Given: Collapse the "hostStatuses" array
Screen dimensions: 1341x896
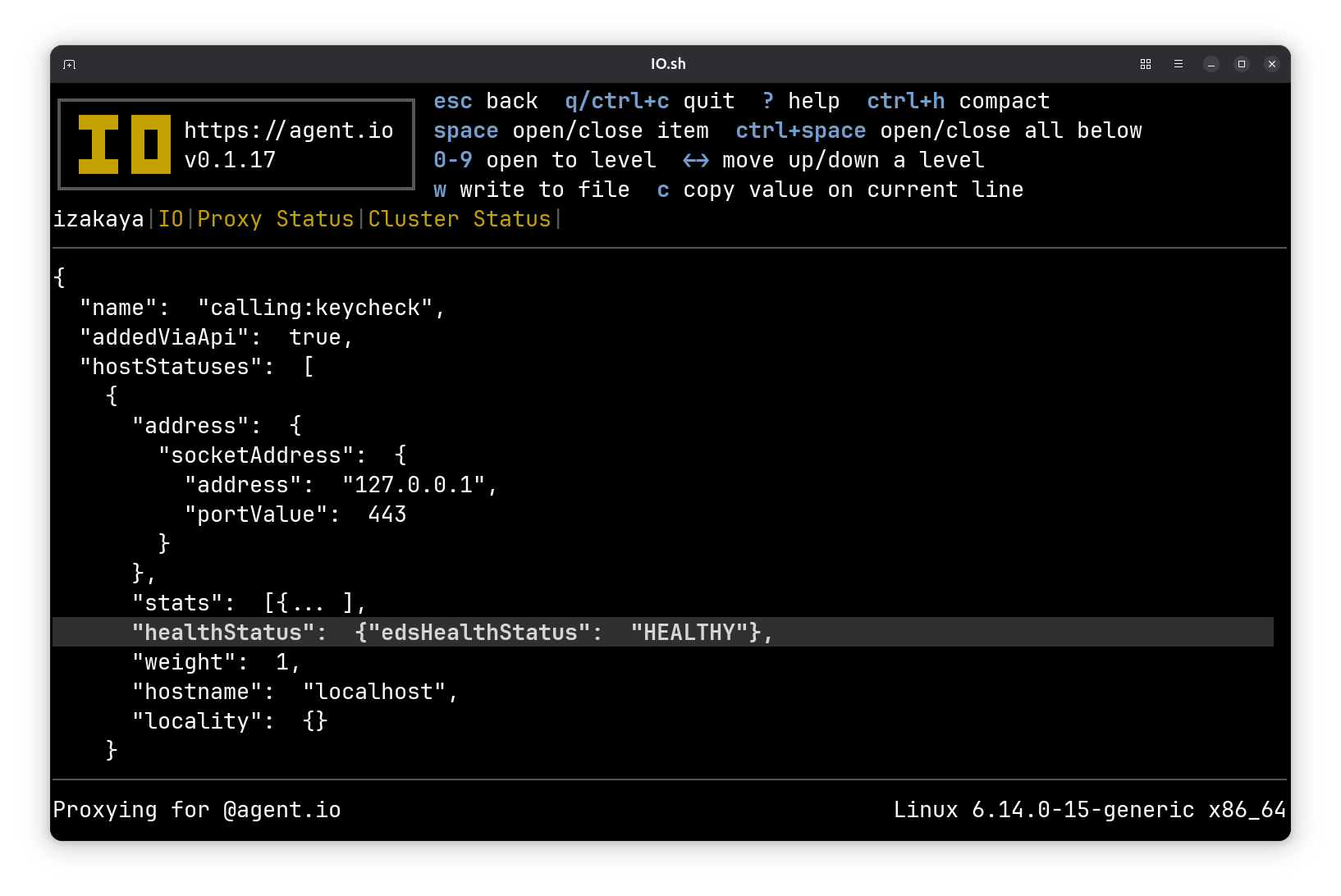Looking at the screenshot, I should pyautogui.click(x=197, y=367).
